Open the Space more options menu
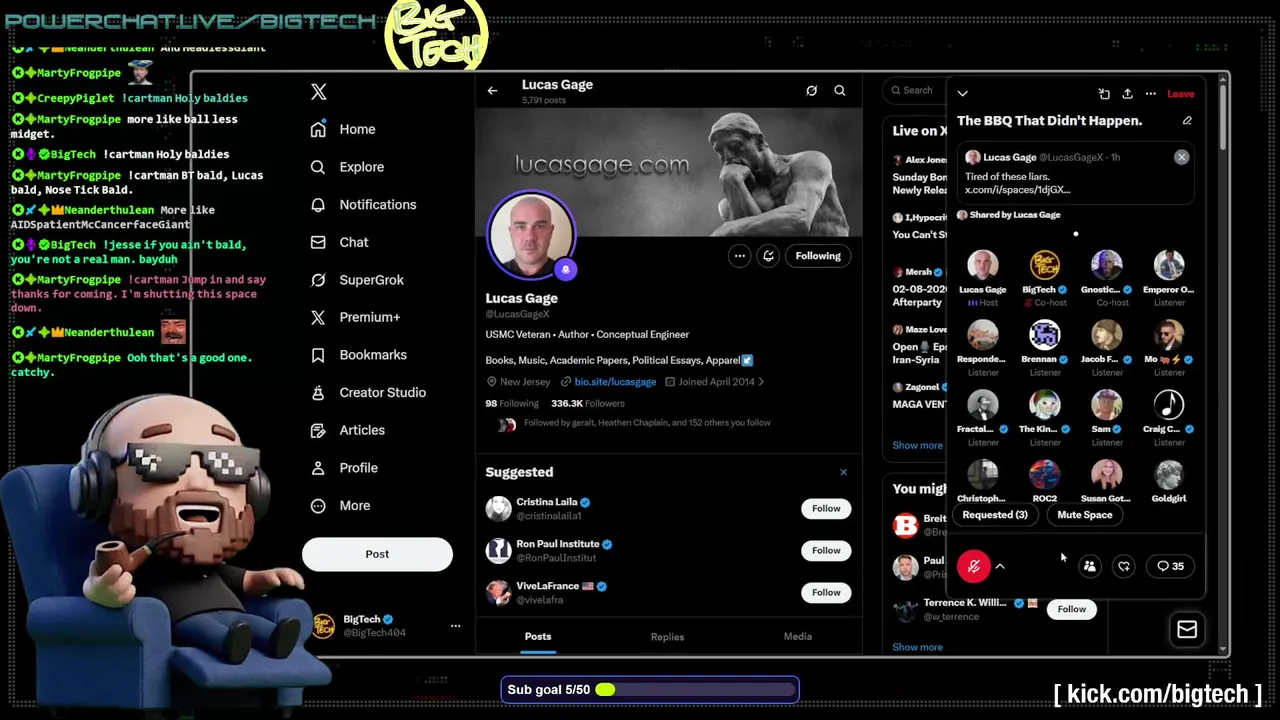 (1151, 94)
